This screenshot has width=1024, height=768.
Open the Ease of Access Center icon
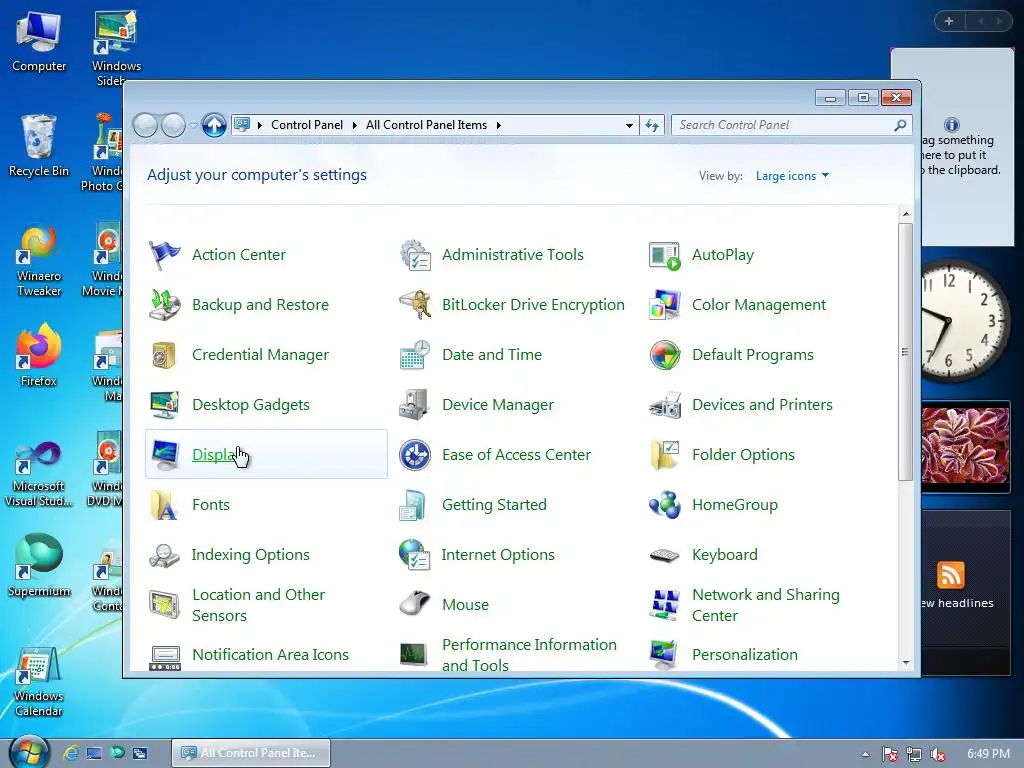(415, 455)
